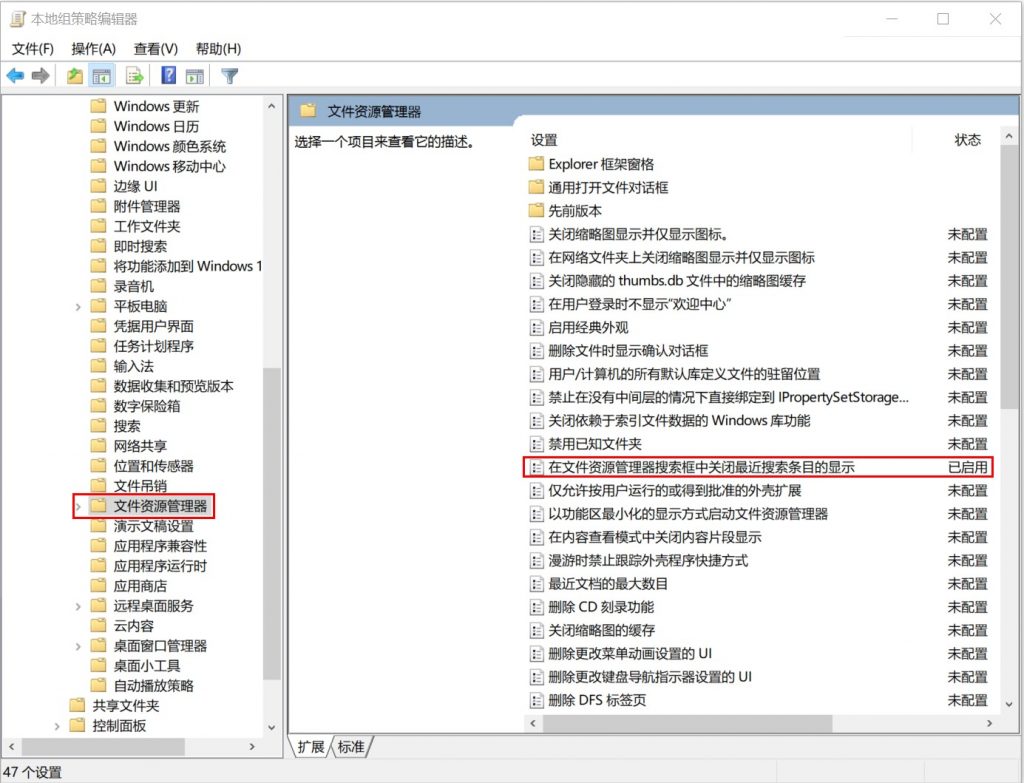Toggle the Show/Hide Console Tree icon
Screen dimensions: 1024x783
pyautogui.click(x=101, y=76)
